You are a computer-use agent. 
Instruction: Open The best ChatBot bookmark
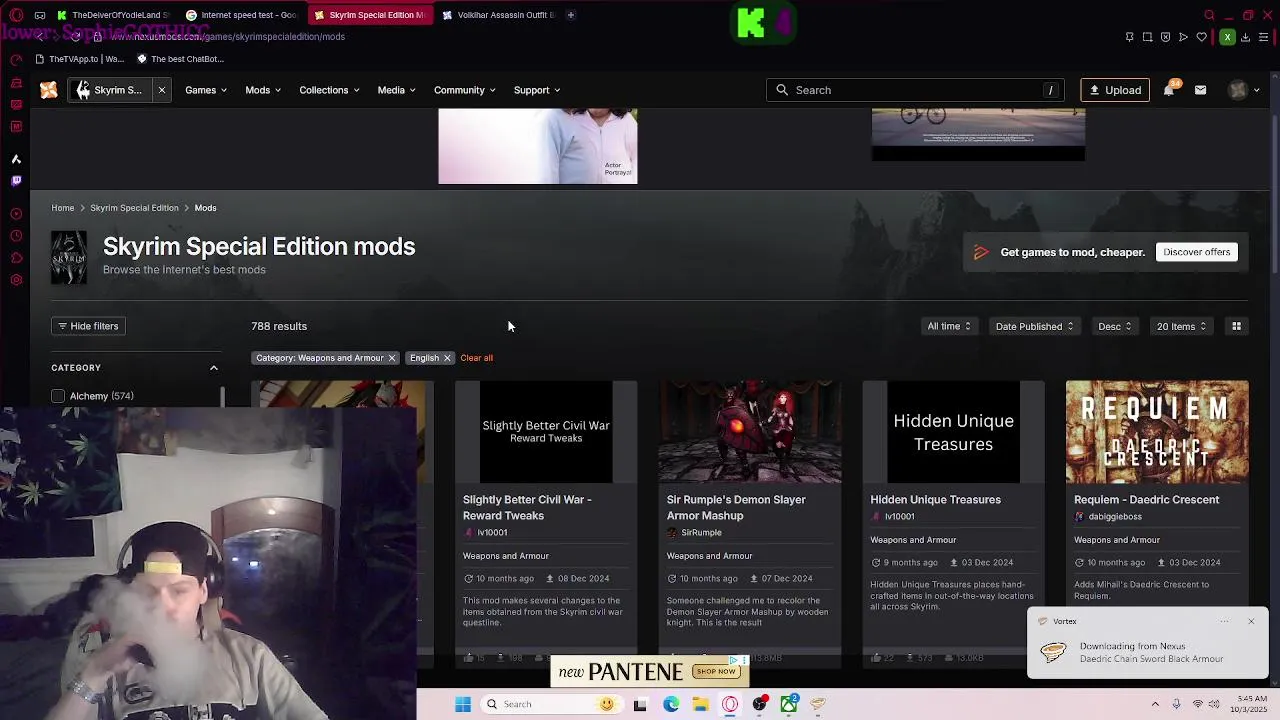coord(180,59)
